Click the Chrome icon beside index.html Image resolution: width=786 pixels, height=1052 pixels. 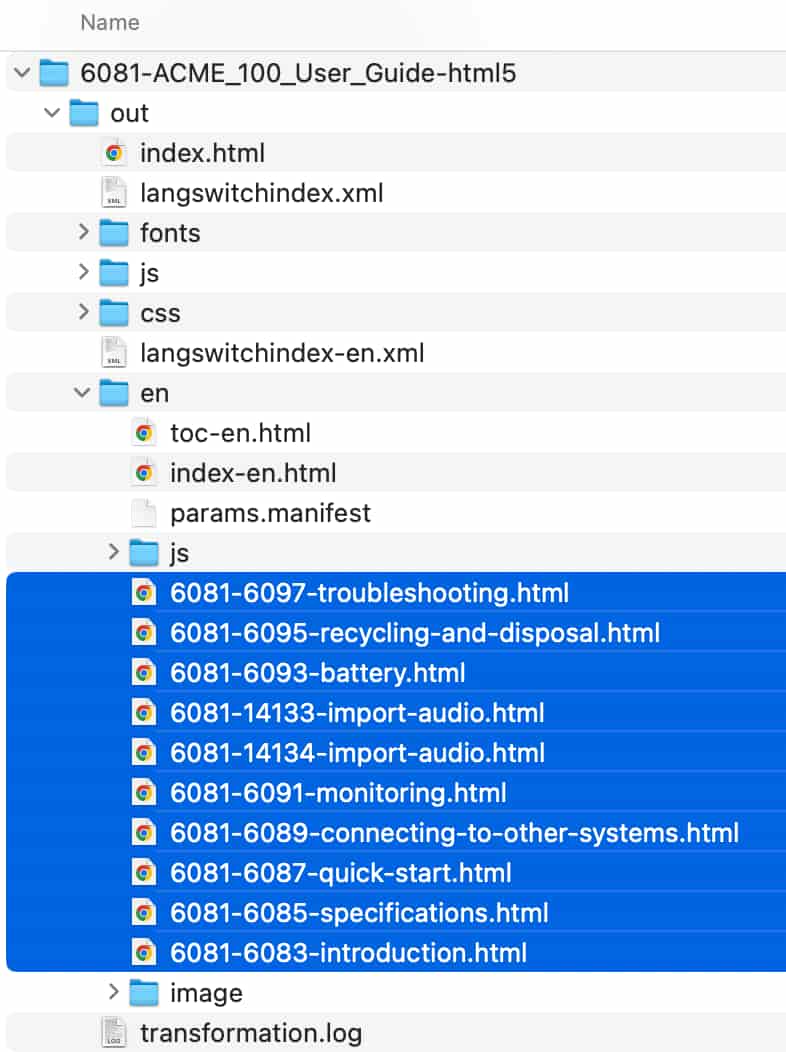click(x=114, y=153)
